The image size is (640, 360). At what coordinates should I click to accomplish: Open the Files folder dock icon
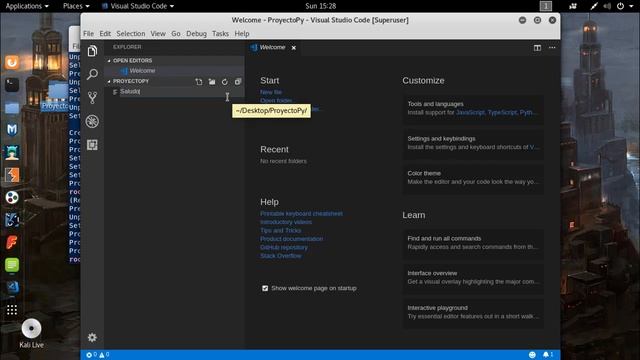click(12, 107)
